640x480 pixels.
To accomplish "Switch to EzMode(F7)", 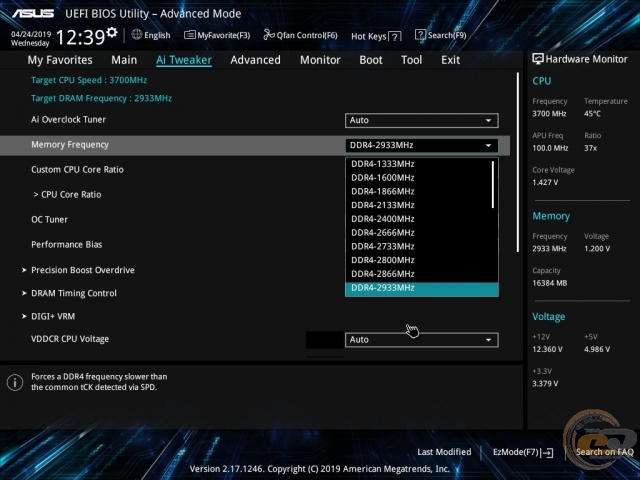I will [523, 452].
